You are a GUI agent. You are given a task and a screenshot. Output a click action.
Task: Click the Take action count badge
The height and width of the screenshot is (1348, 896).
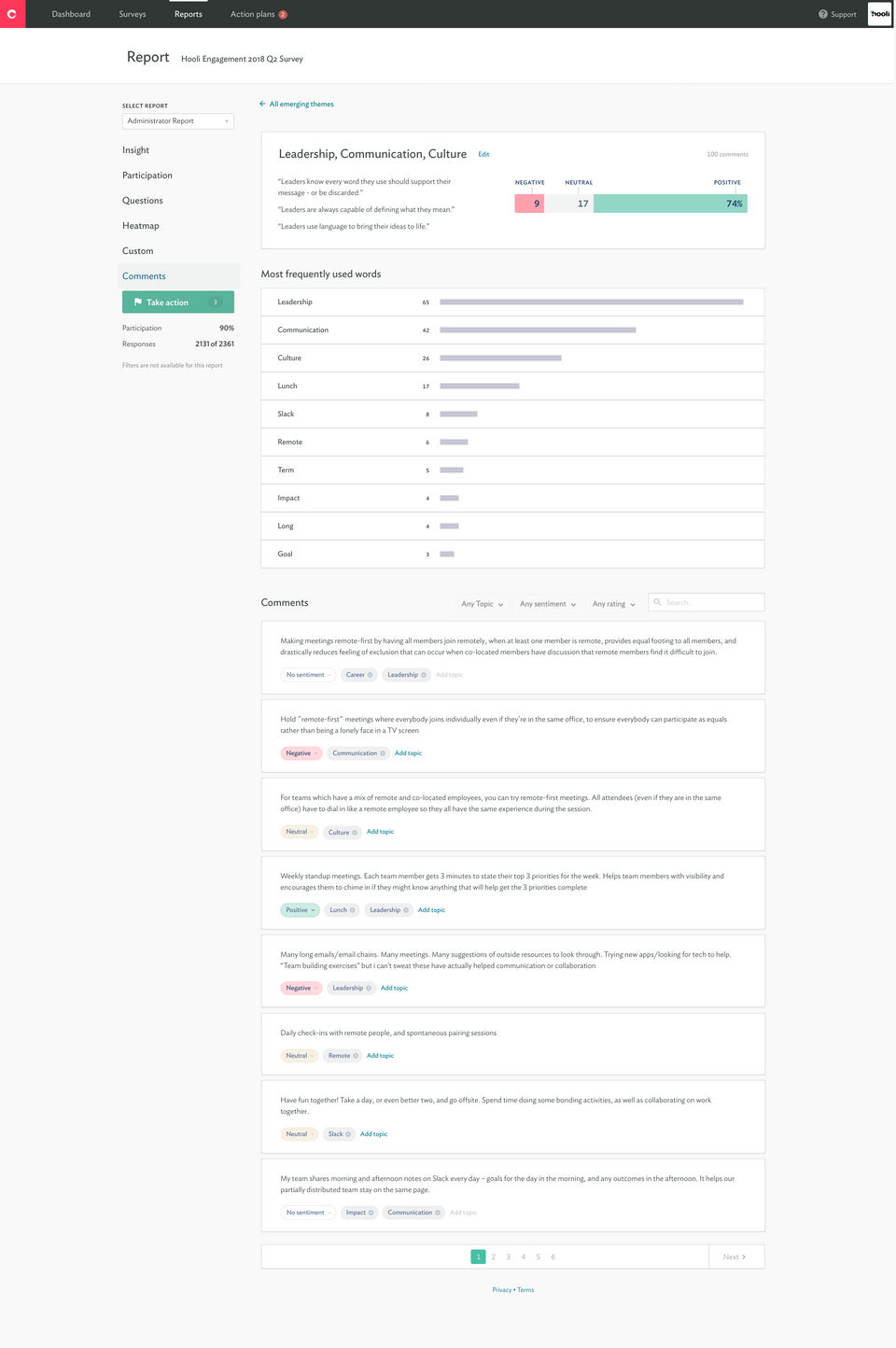click(215, 302)
